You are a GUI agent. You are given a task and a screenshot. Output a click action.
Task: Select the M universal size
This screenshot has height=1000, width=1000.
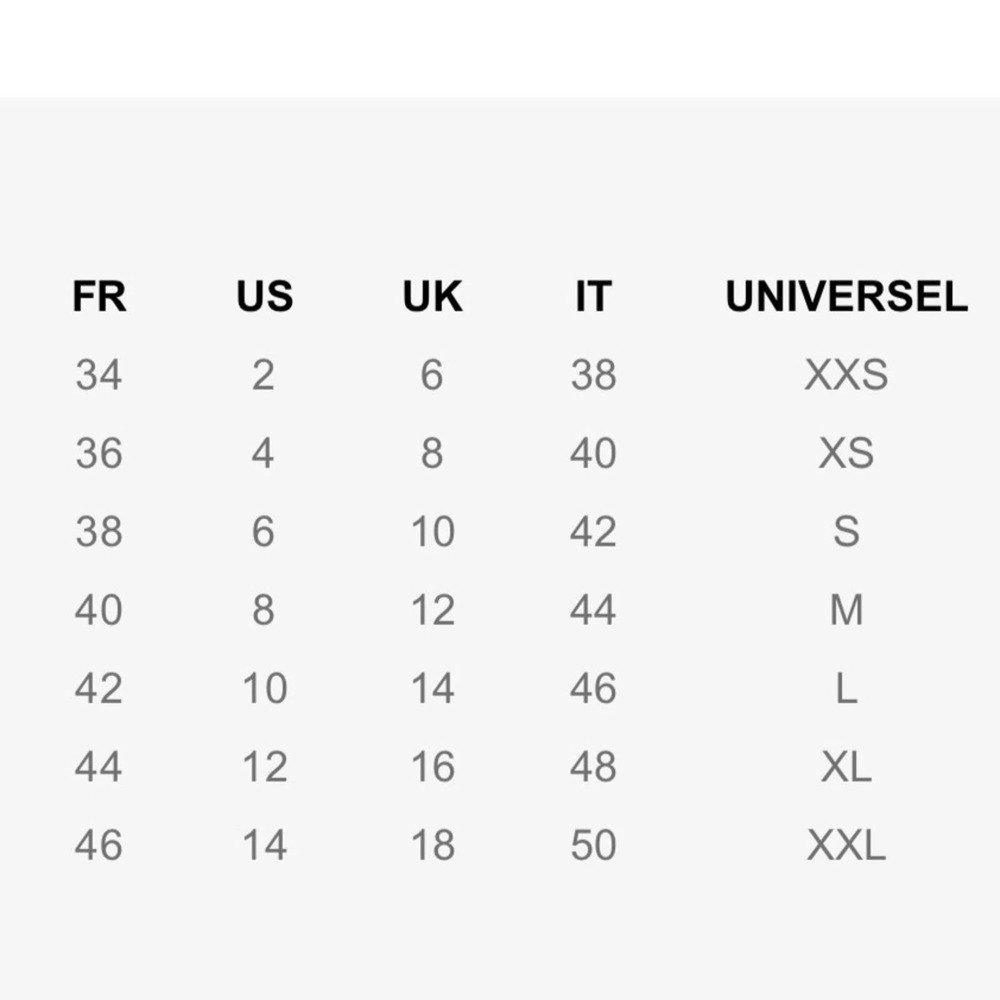tap(846, 610)
